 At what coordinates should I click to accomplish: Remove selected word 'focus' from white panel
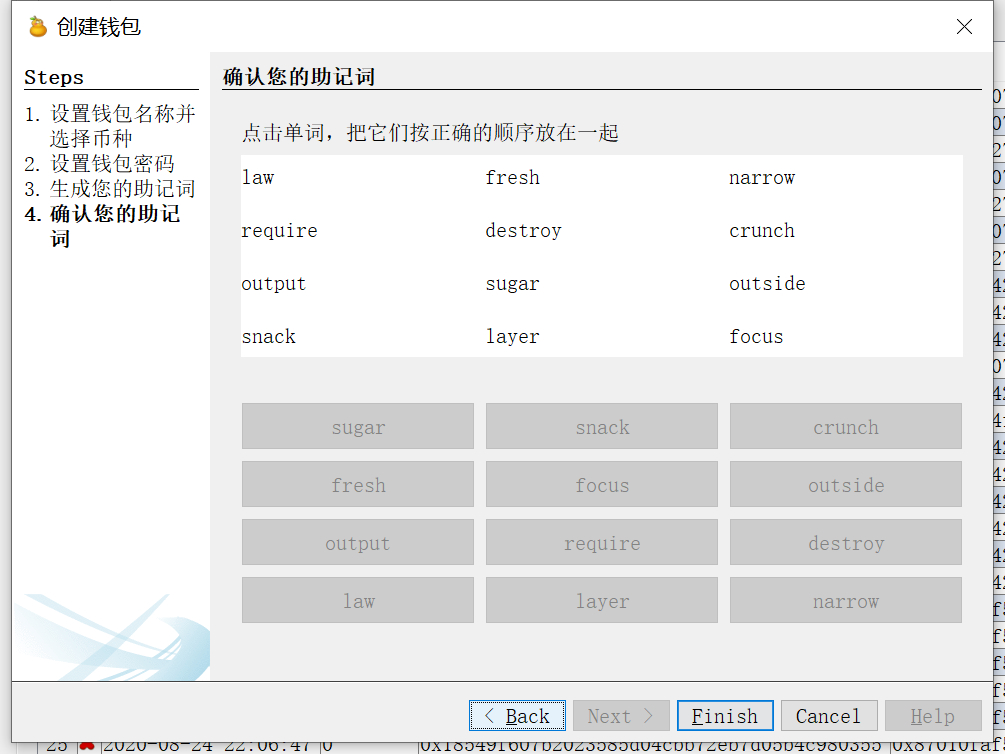pos(756,336)
